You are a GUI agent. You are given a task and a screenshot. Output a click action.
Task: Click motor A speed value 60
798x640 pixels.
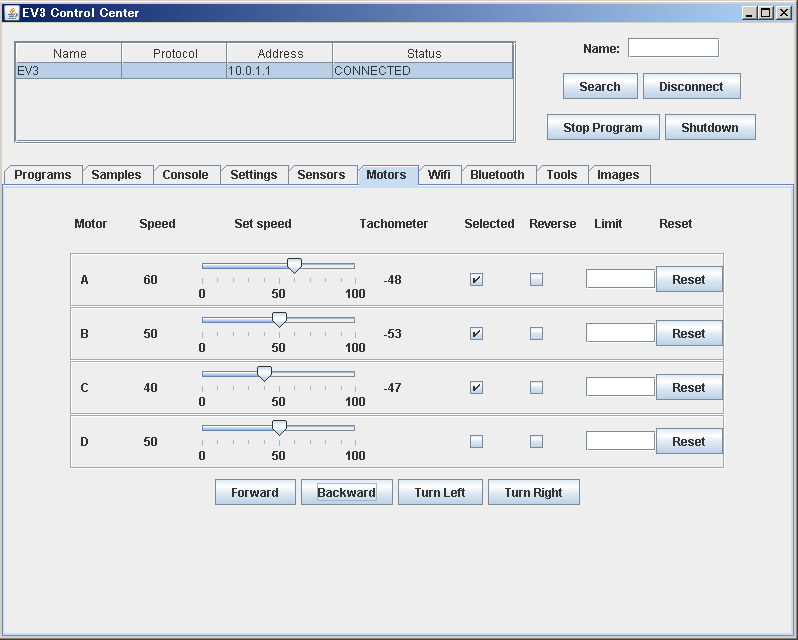150,279
